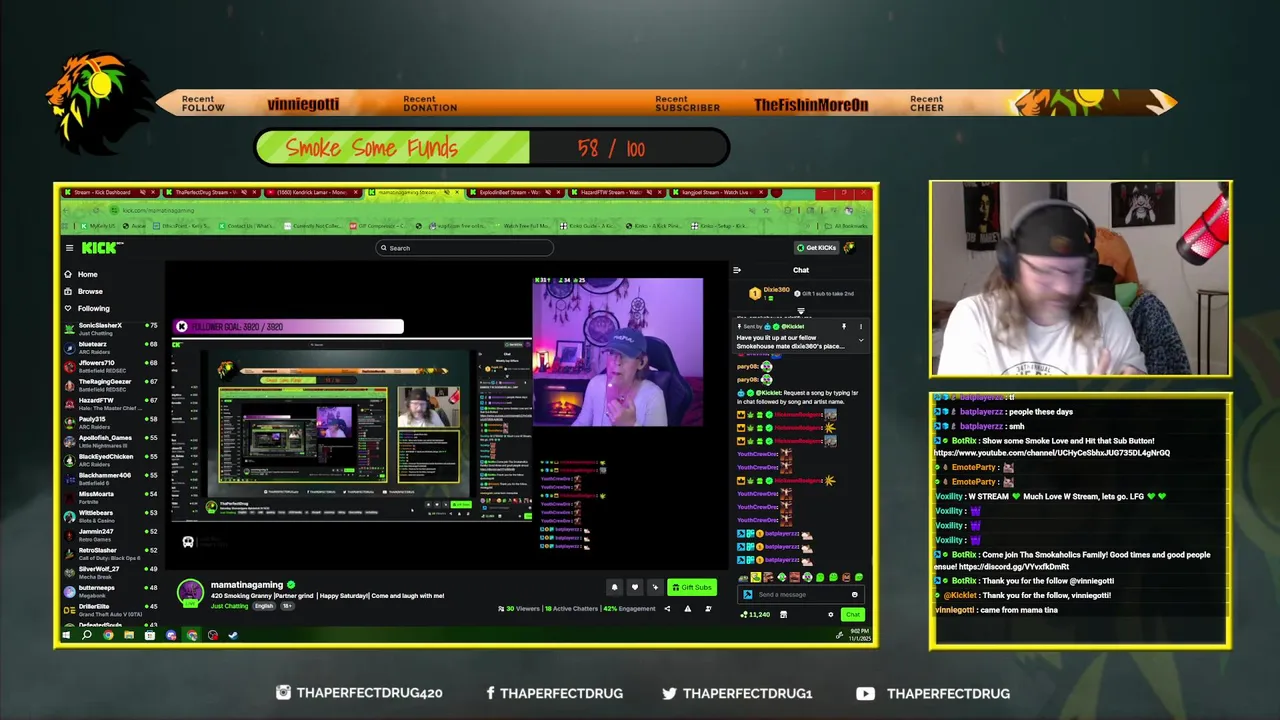This screenshot has width=1280, height=720.
Task: Open the profile avatar beside Get KICKs
Action: [849, 248]
